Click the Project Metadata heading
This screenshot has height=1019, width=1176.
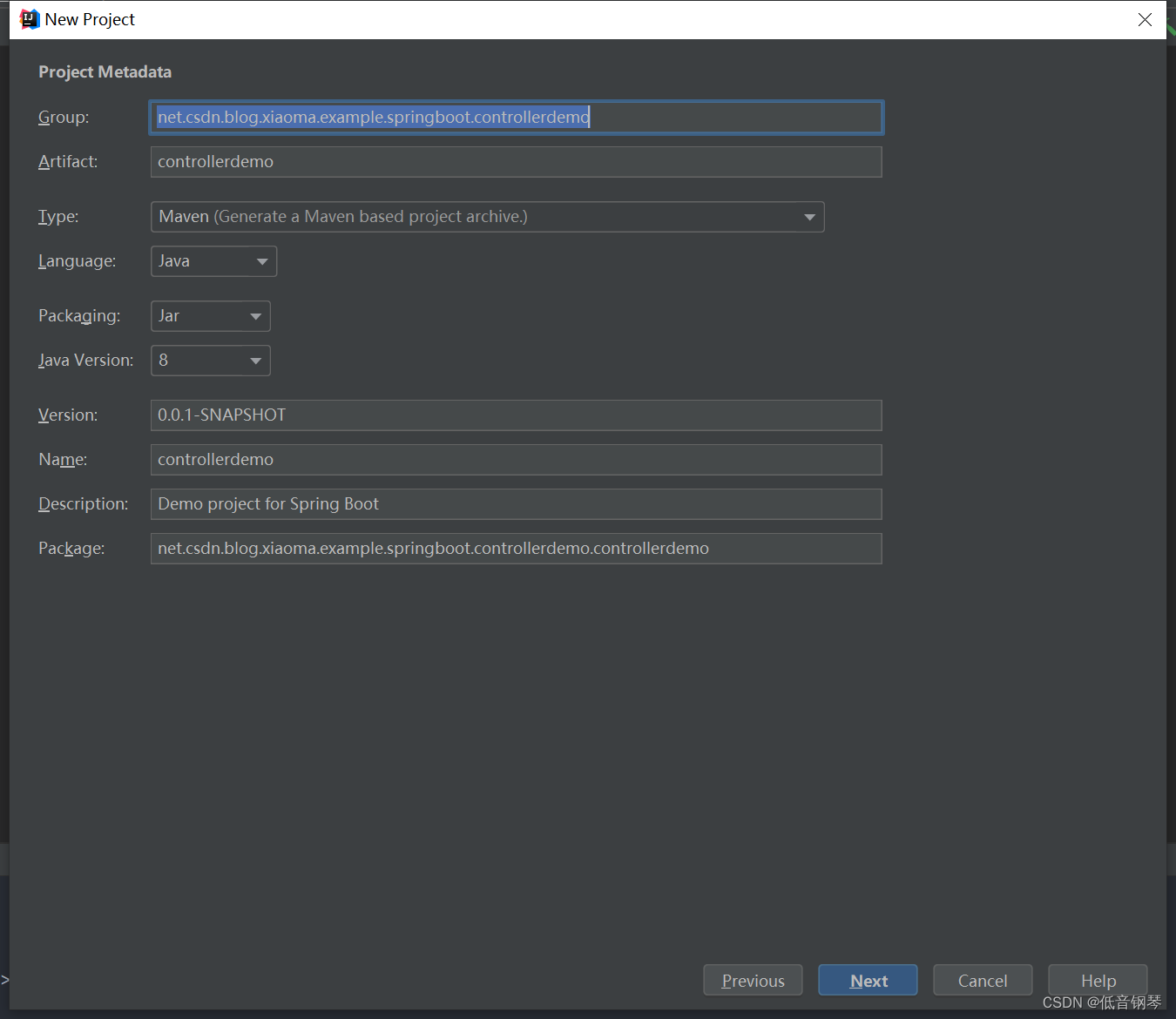tap(105, 72)
